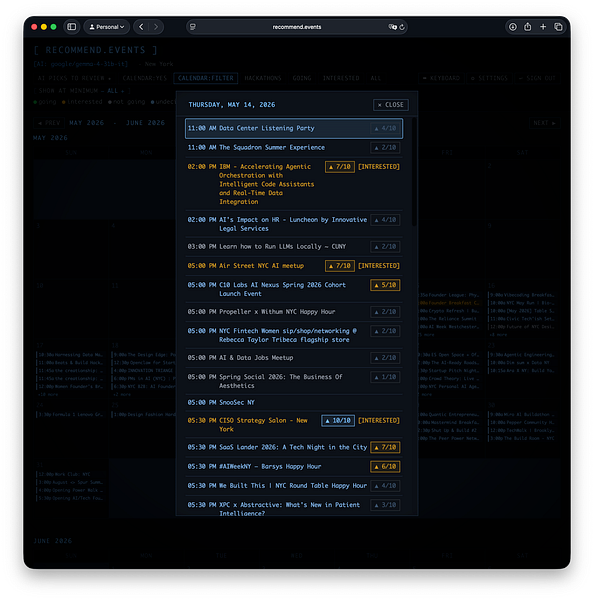Click 4/10 score for We Built This
The width and height of the screenshot is (594, 600).
[385, 486]
